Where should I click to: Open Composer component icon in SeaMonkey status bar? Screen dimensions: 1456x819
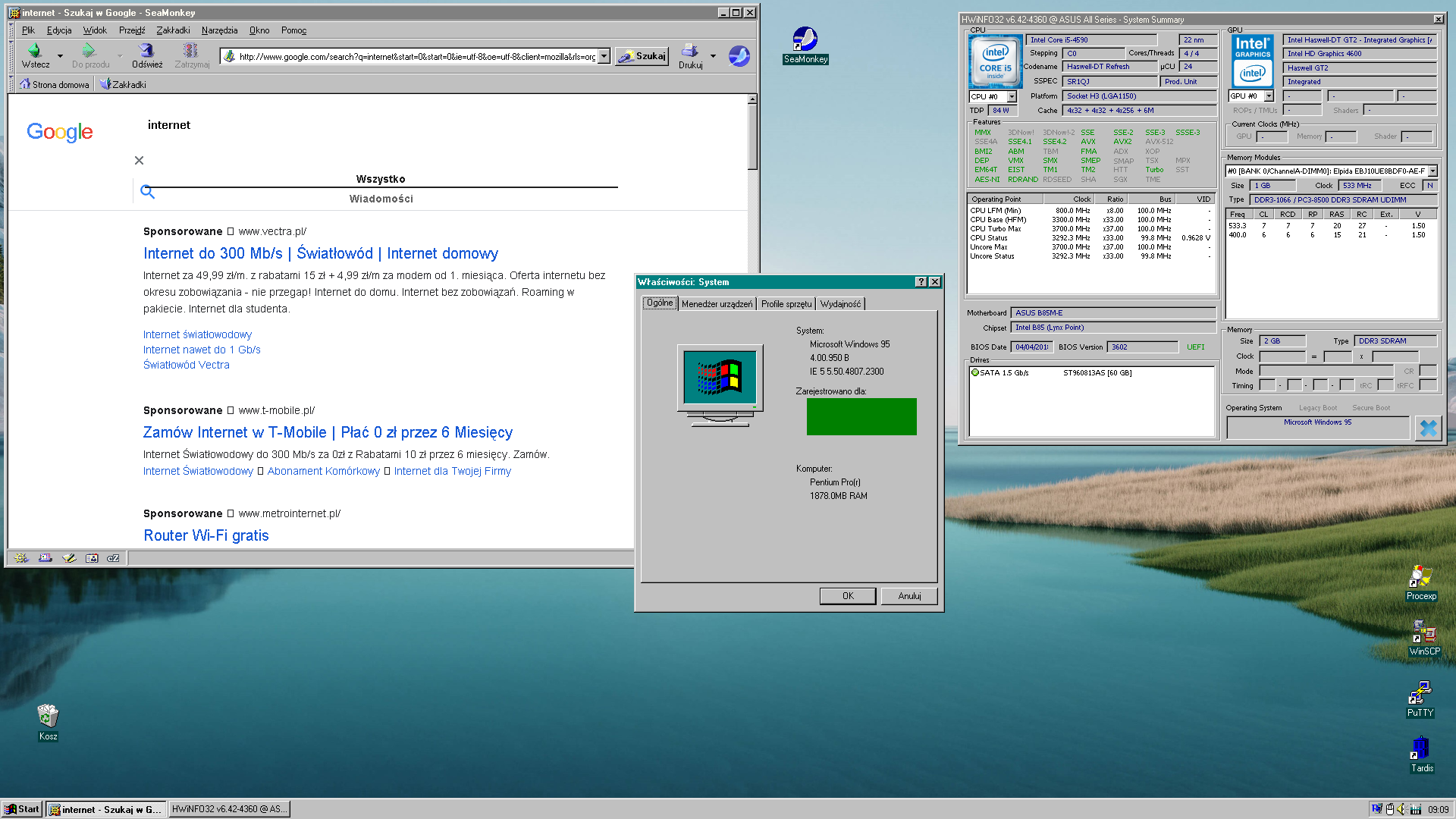(69, 558)
